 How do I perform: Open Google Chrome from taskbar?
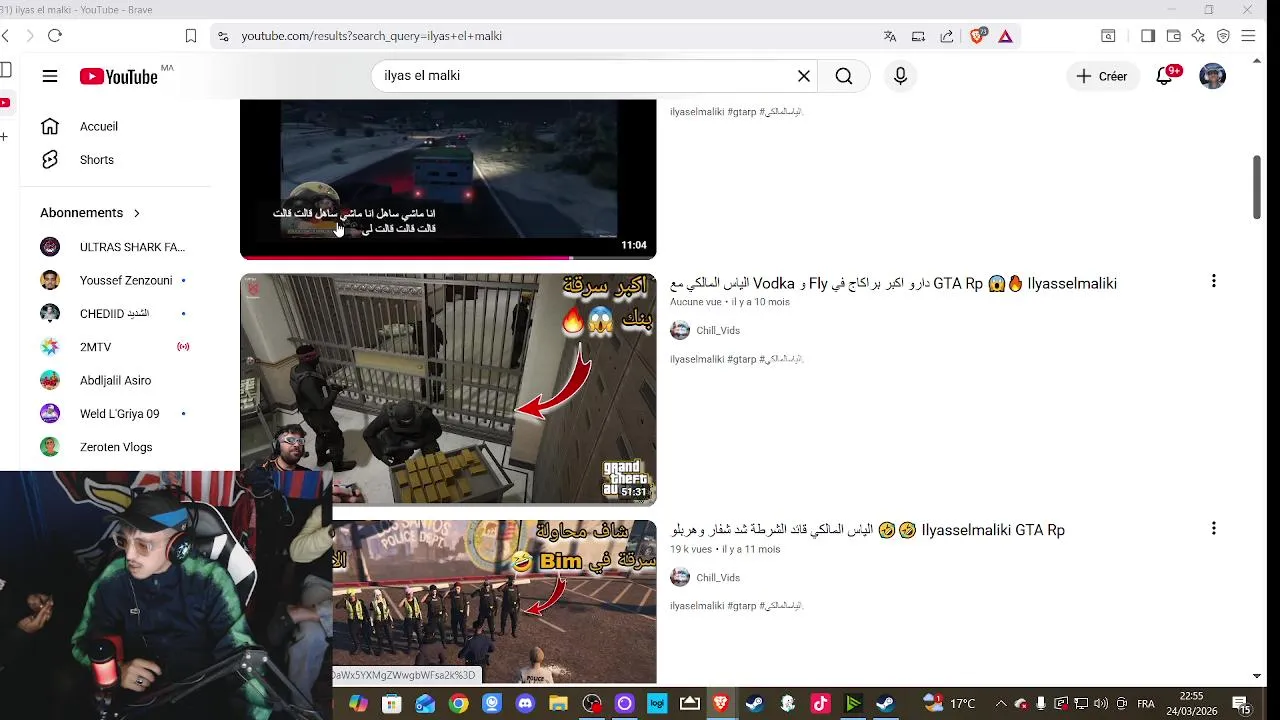(x=458, y=704)
